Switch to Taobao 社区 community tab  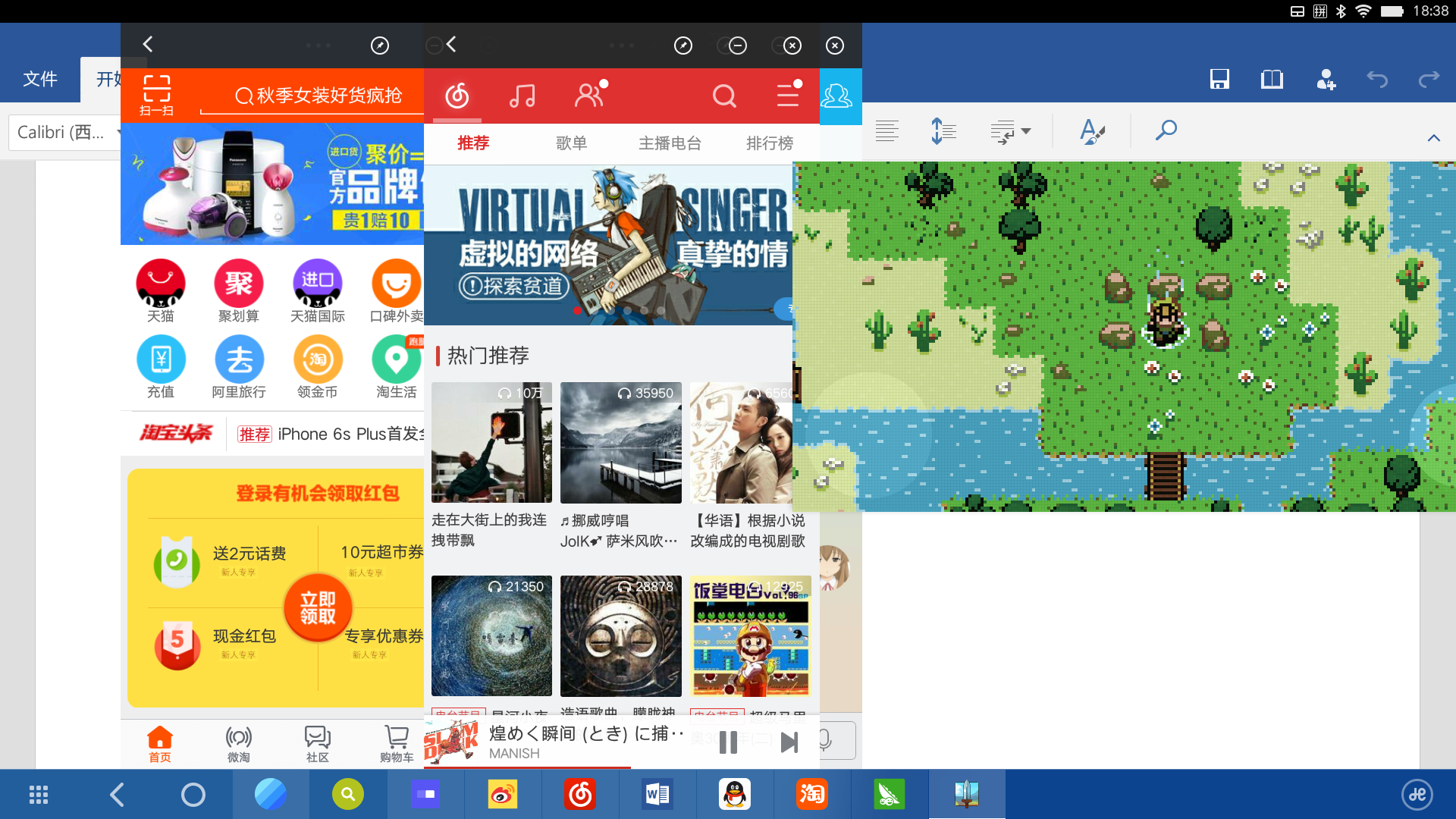(318, 744)
